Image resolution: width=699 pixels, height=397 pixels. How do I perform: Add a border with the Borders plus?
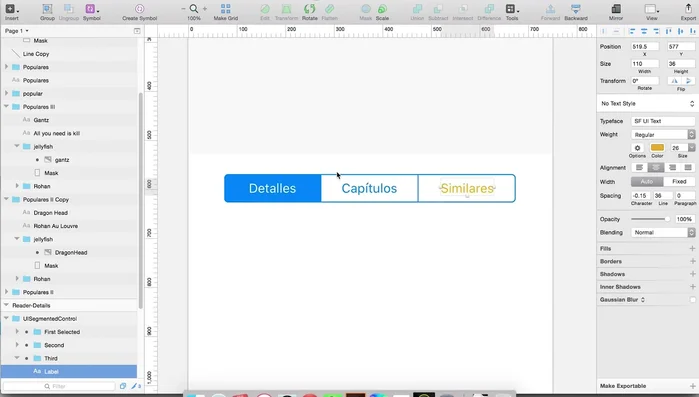[692, 262]
